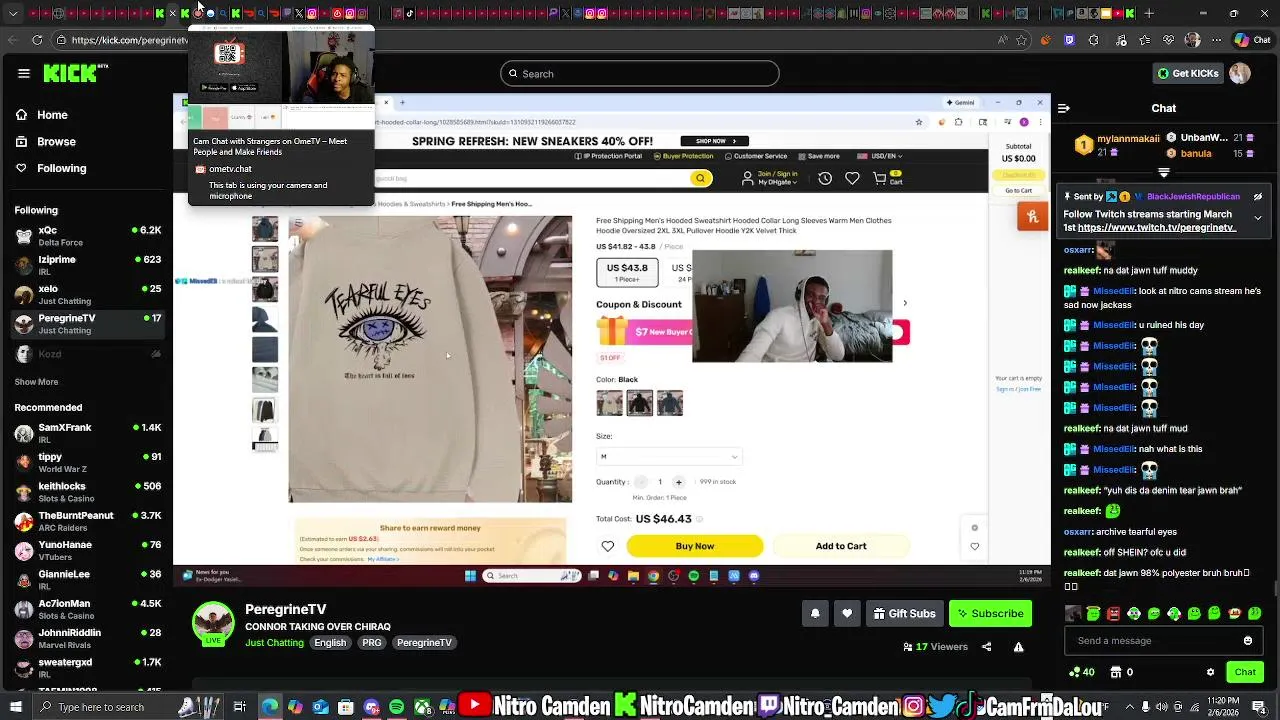Open AcTionMan recommended channel
This screenshot has width=1280, height=720.
click(x=87, y=609)
